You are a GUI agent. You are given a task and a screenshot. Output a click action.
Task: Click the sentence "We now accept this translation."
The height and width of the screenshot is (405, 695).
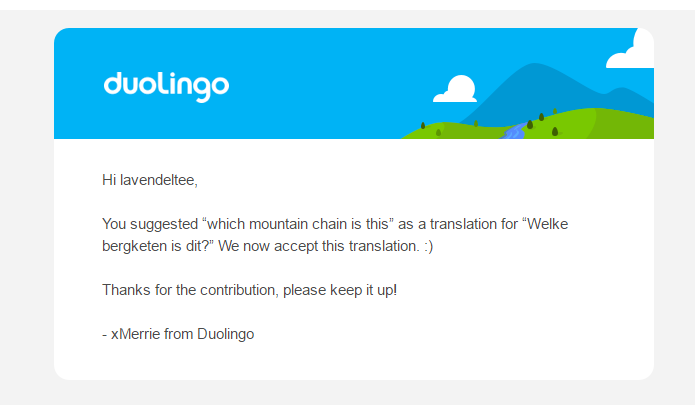coord(319,246)
